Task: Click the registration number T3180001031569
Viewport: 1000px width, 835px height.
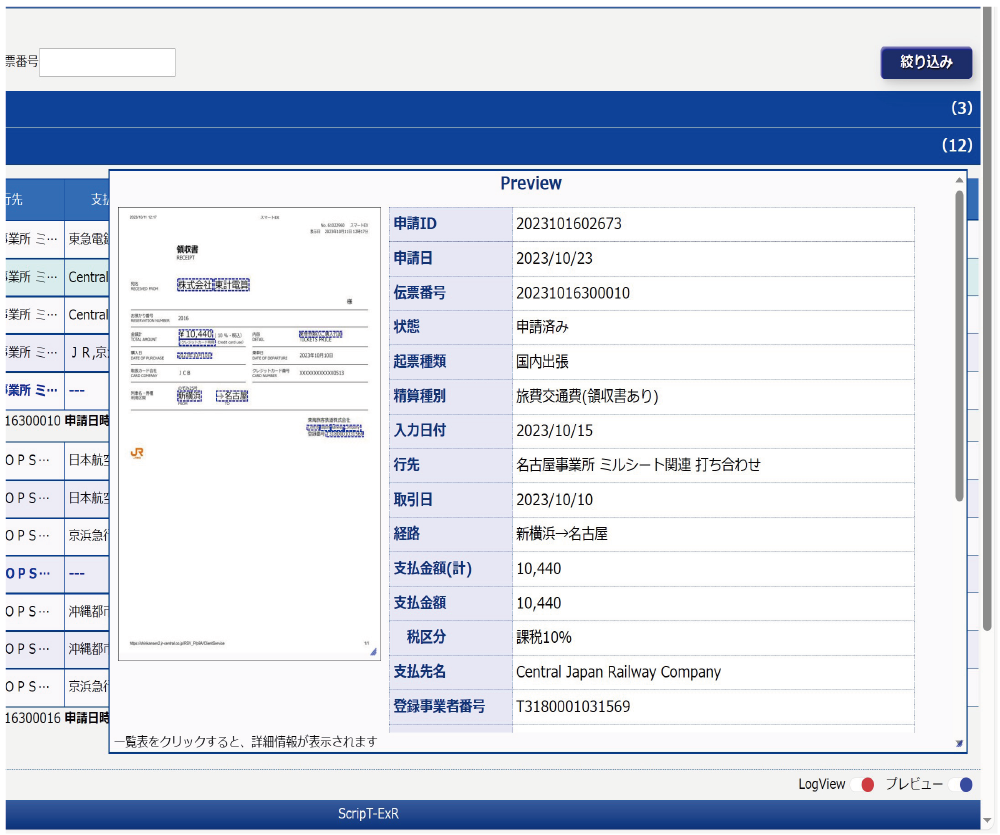Action: point(573,706)
